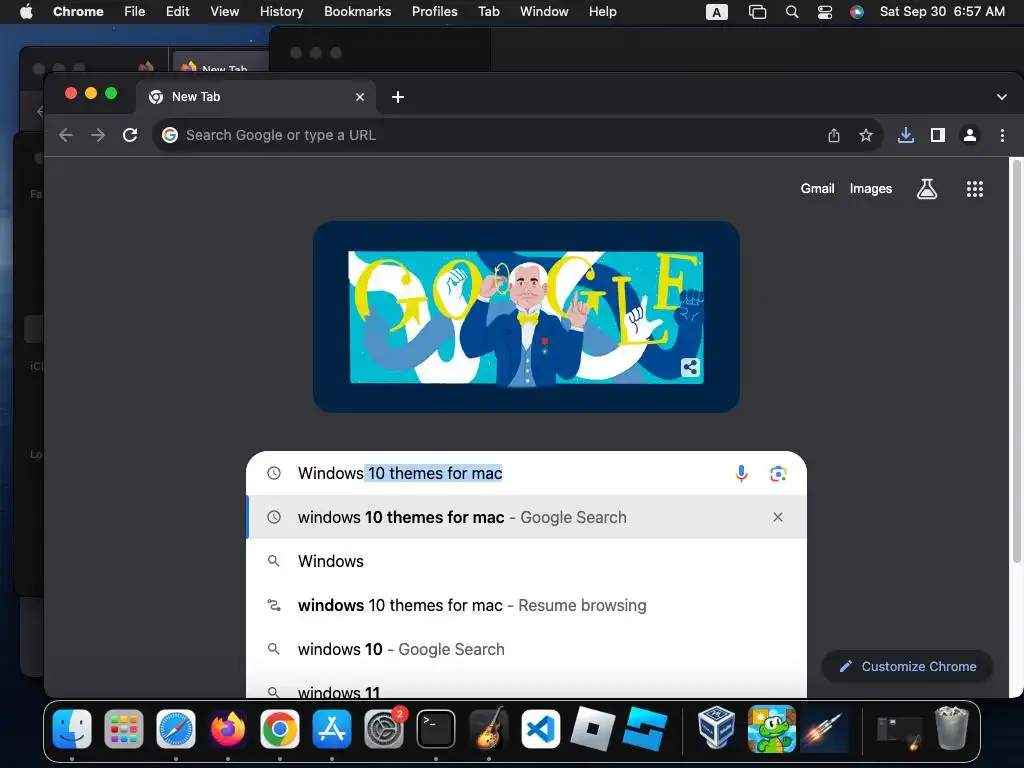Open Siri from the menu bar
Viewport: 1024px width, 768px height.
coord(857,12)
